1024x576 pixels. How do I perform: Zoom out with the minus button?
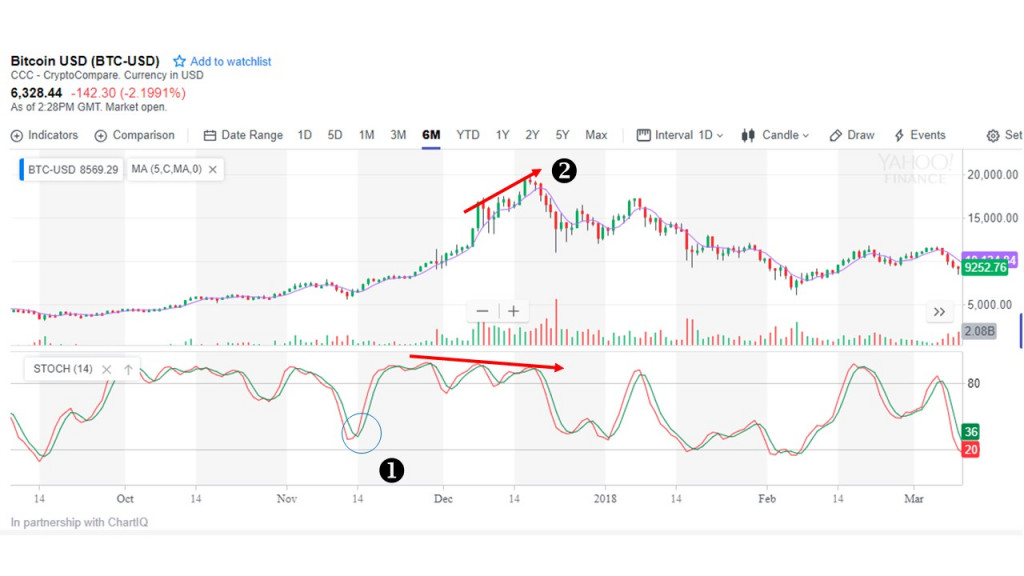tap(483, 312)
